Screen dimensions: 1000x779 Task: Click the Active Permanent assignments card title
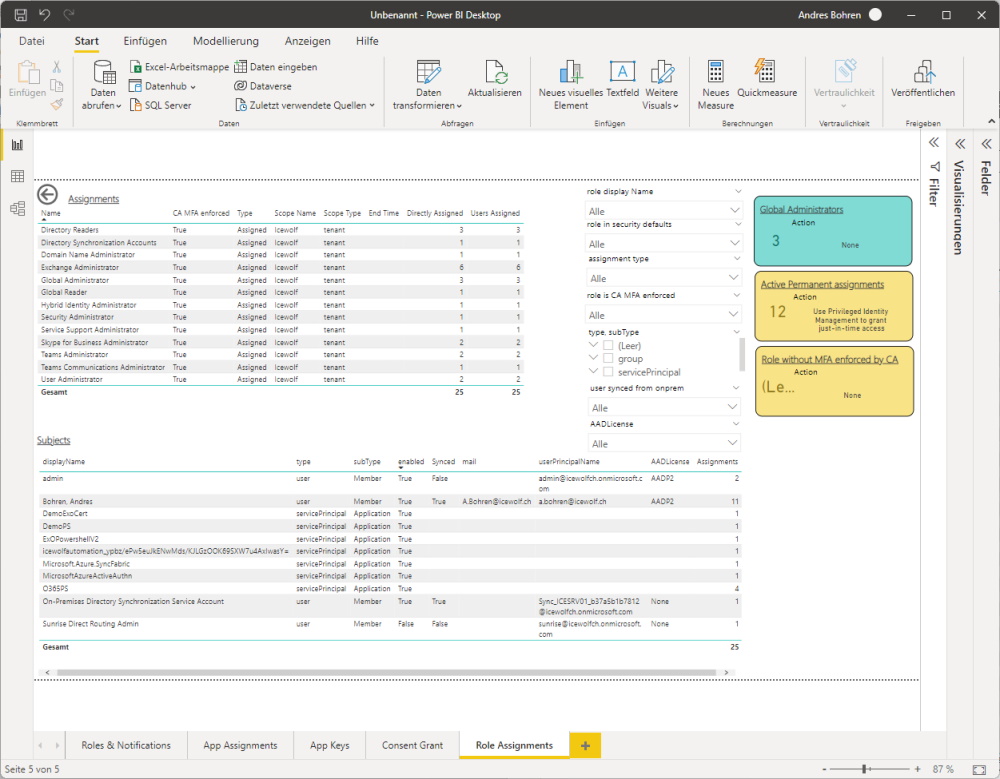pos(822,285)
